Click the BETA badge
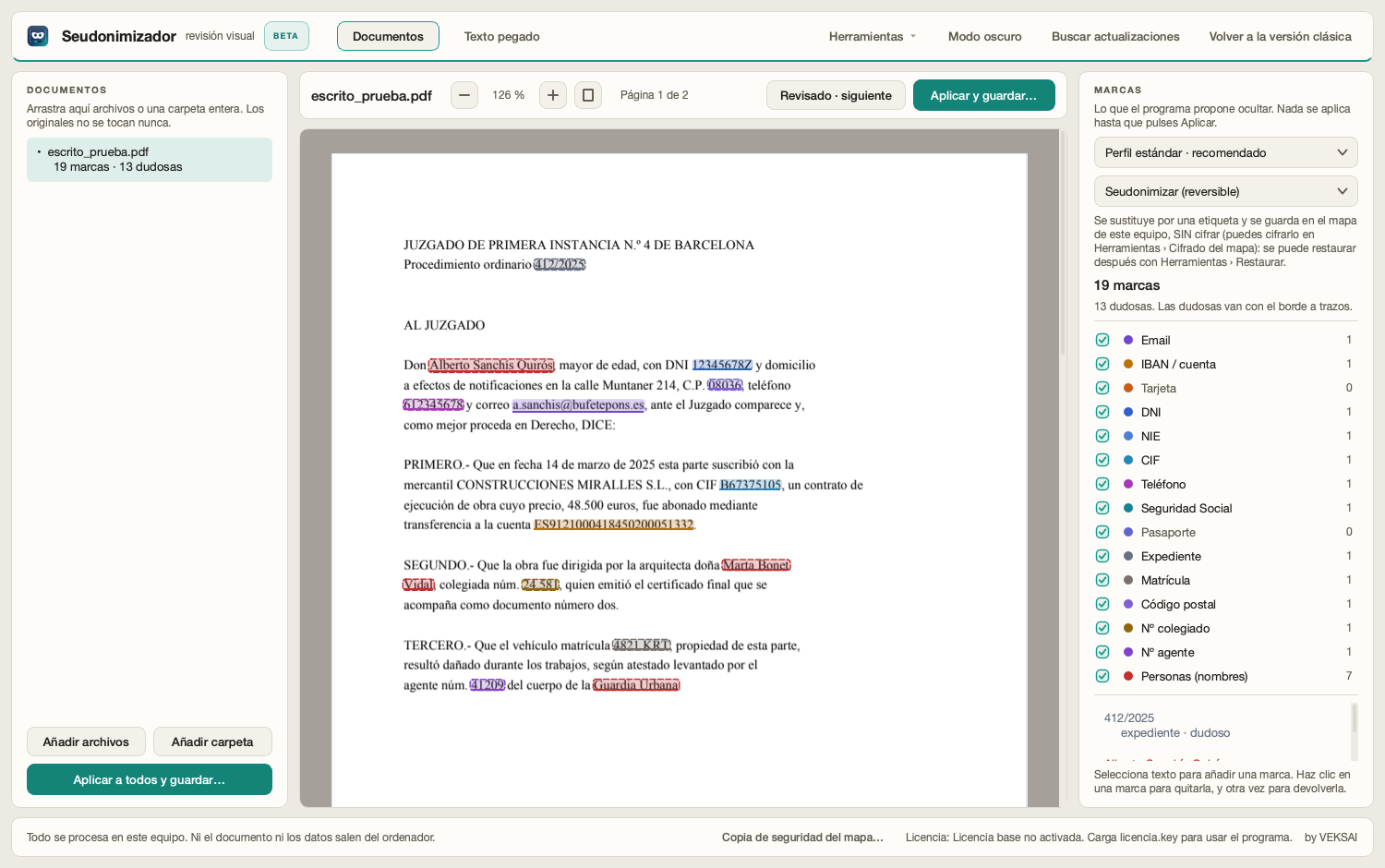Screen dimensions: 1385x868 286,36
